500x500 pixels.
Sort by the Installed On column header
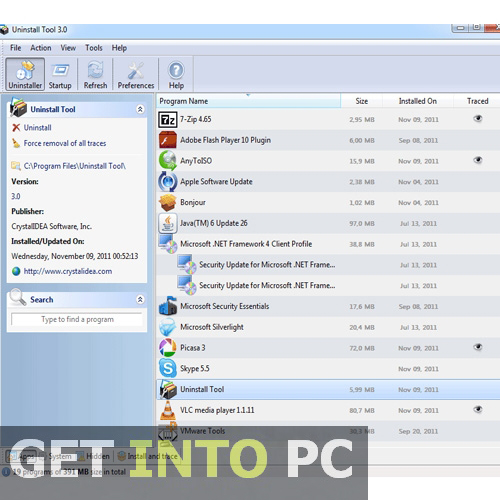pos(418,101)
